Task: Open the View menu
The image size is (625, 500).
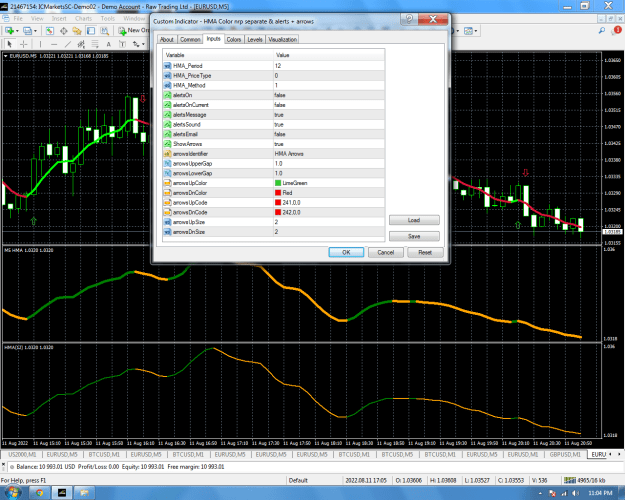Action: point(37,18)
